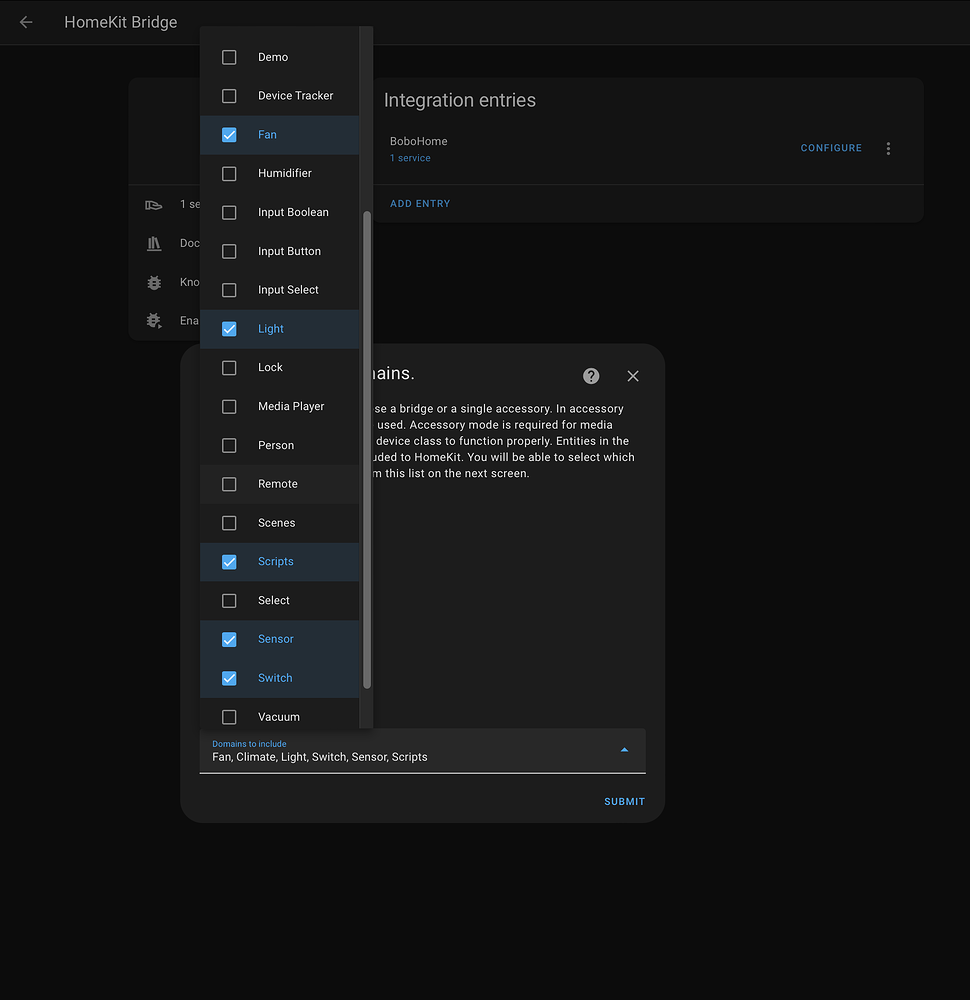Go back using the back arrow
This screenshot has height=1000, width=970.
pos(24,22)
